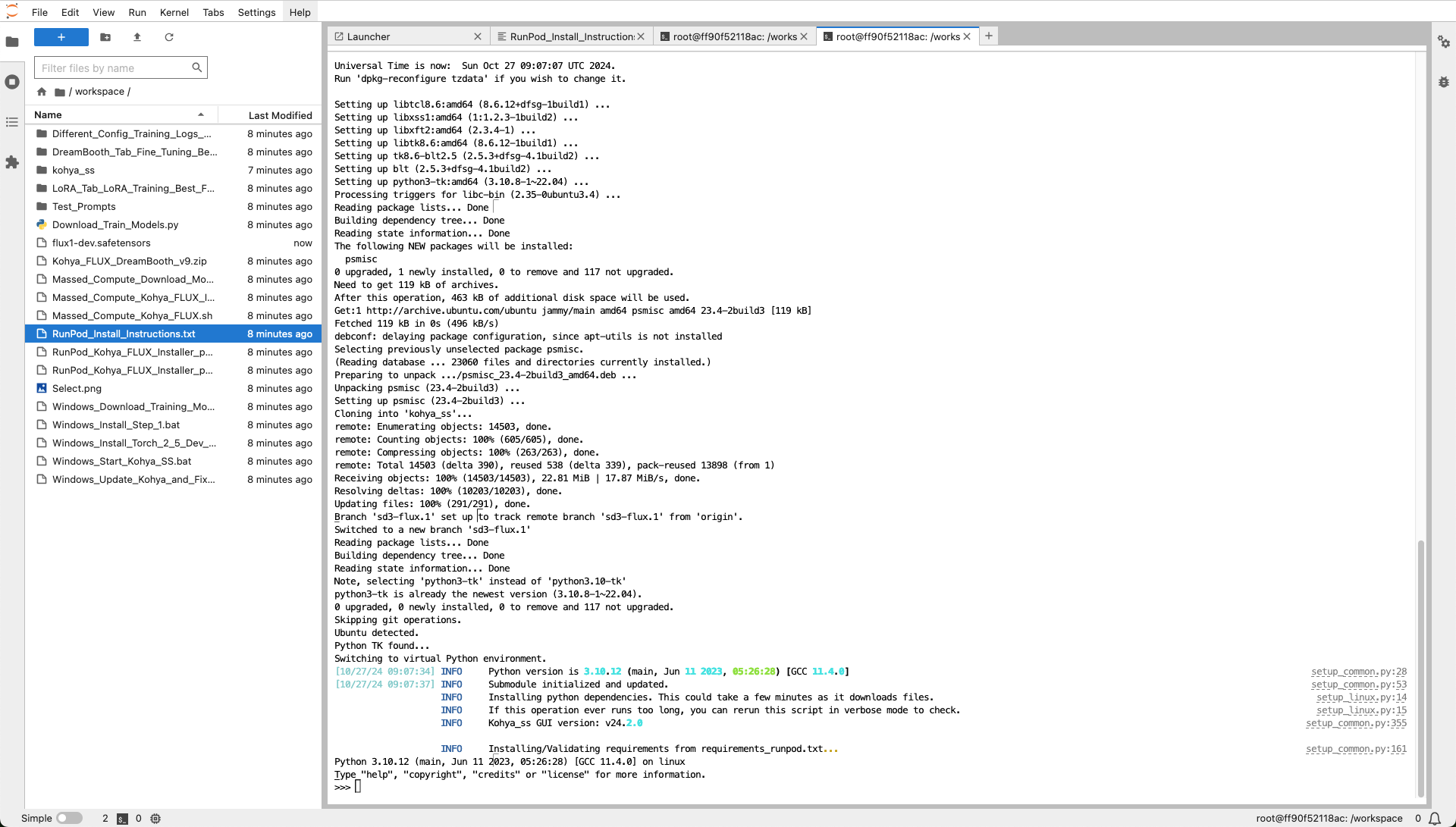Click the Upload Files arrow icon
The width and height of the screenshot is (1456, 827).
137,37
